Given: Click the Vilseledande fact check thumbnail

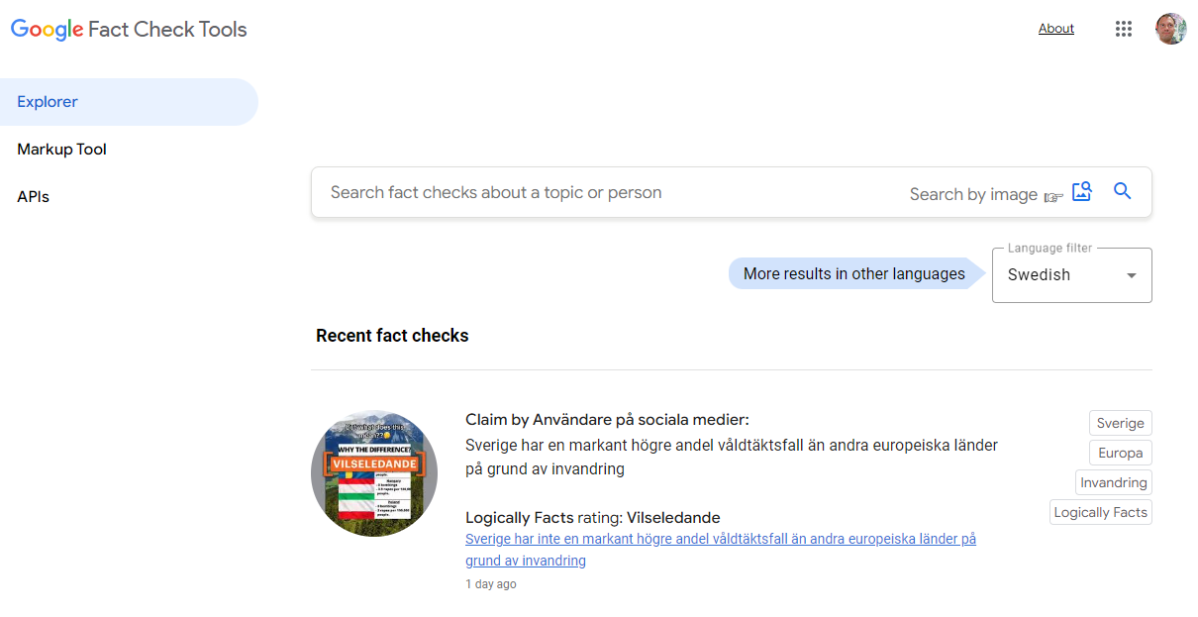Looking at the screenshot, I should coord(374,473).
